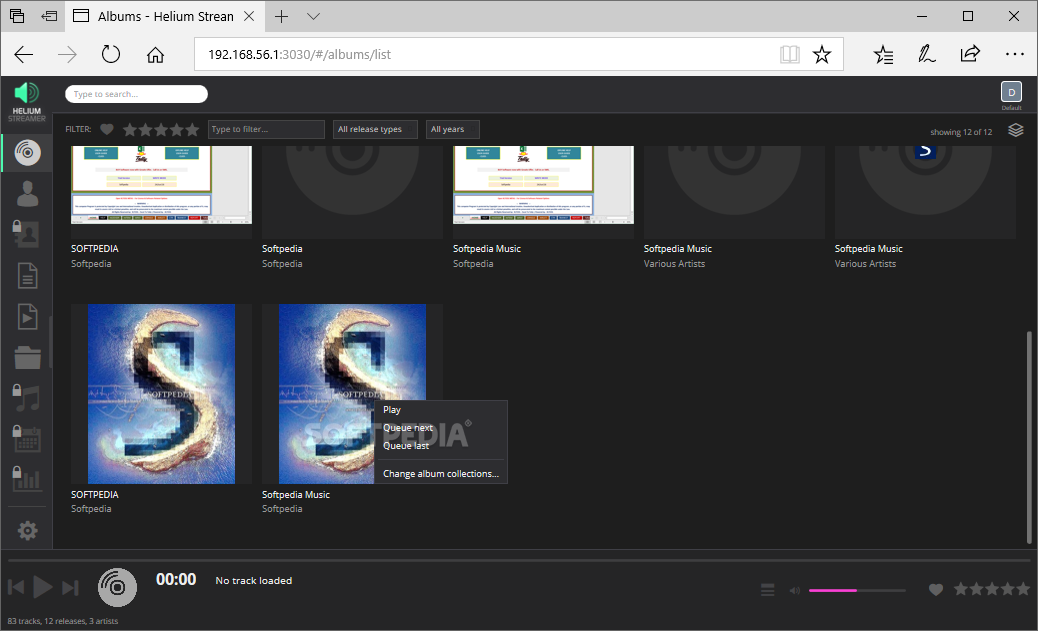Screen dimensions: 1038x631
Task: Rate current track one star in player
Action: pyautogui.click(x=961, y=589)
